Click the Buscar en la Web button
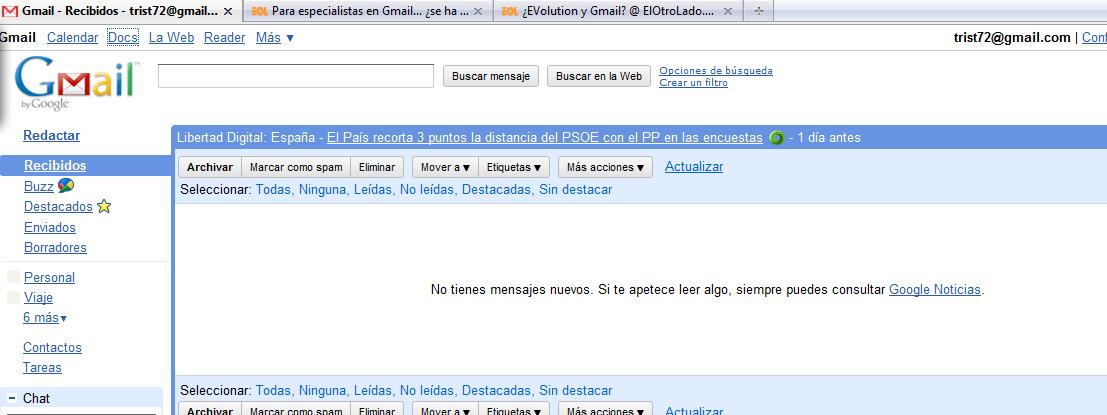 click(599, 76)
